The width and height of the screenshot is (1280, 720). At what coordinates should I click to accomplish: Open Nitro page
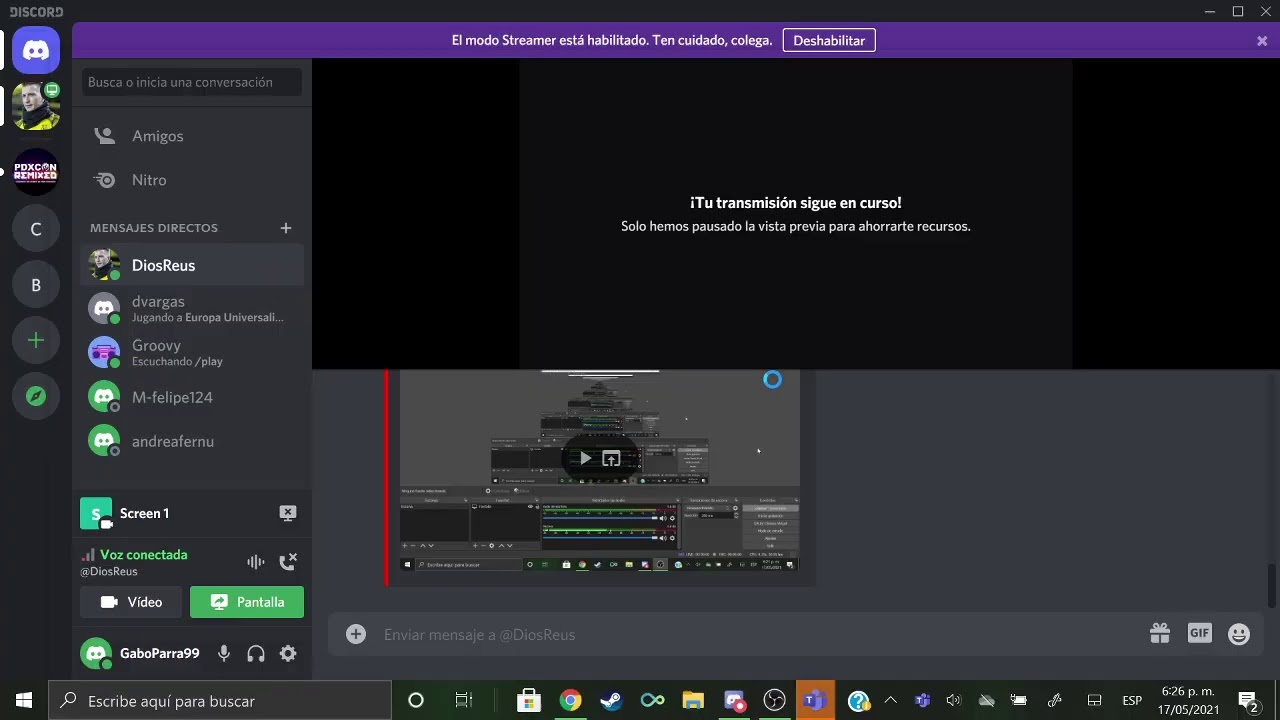(x=192, y=180)
